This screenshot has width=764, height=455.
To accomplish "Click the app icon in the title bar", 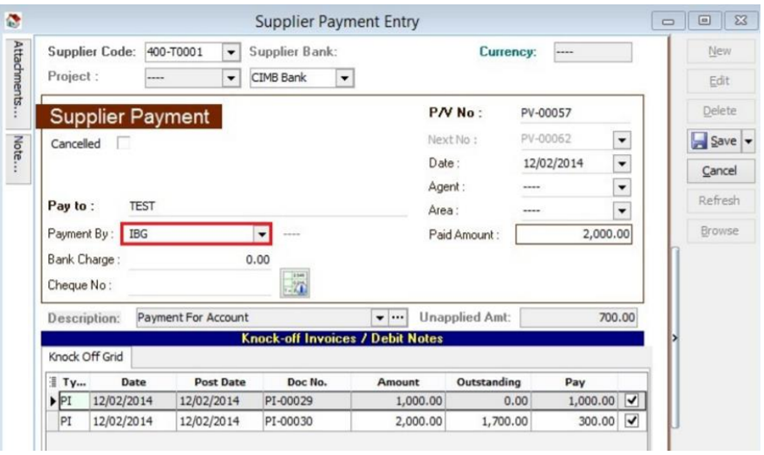I will (15, 20).
